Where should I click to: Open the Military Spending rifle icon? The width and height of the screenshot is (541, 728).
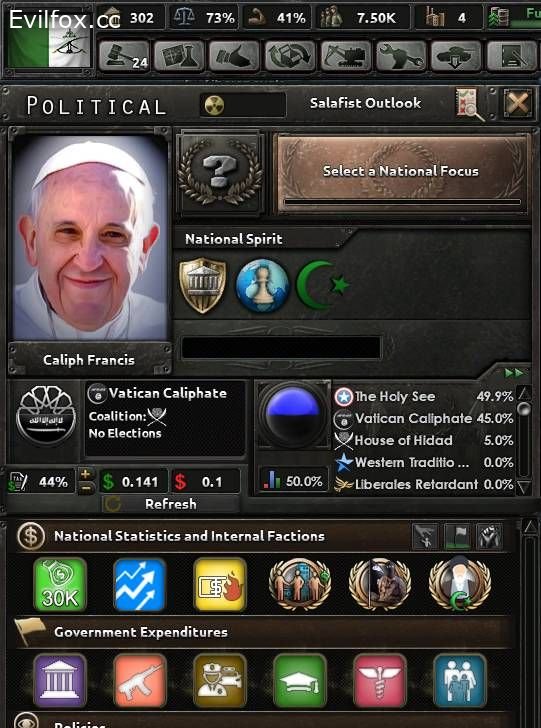[140, 680]
